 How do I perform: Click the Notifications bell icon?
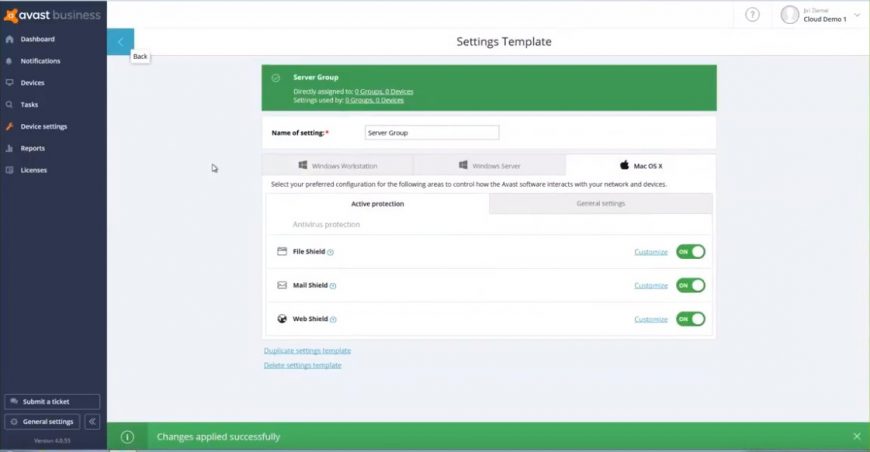pos(9,61)
